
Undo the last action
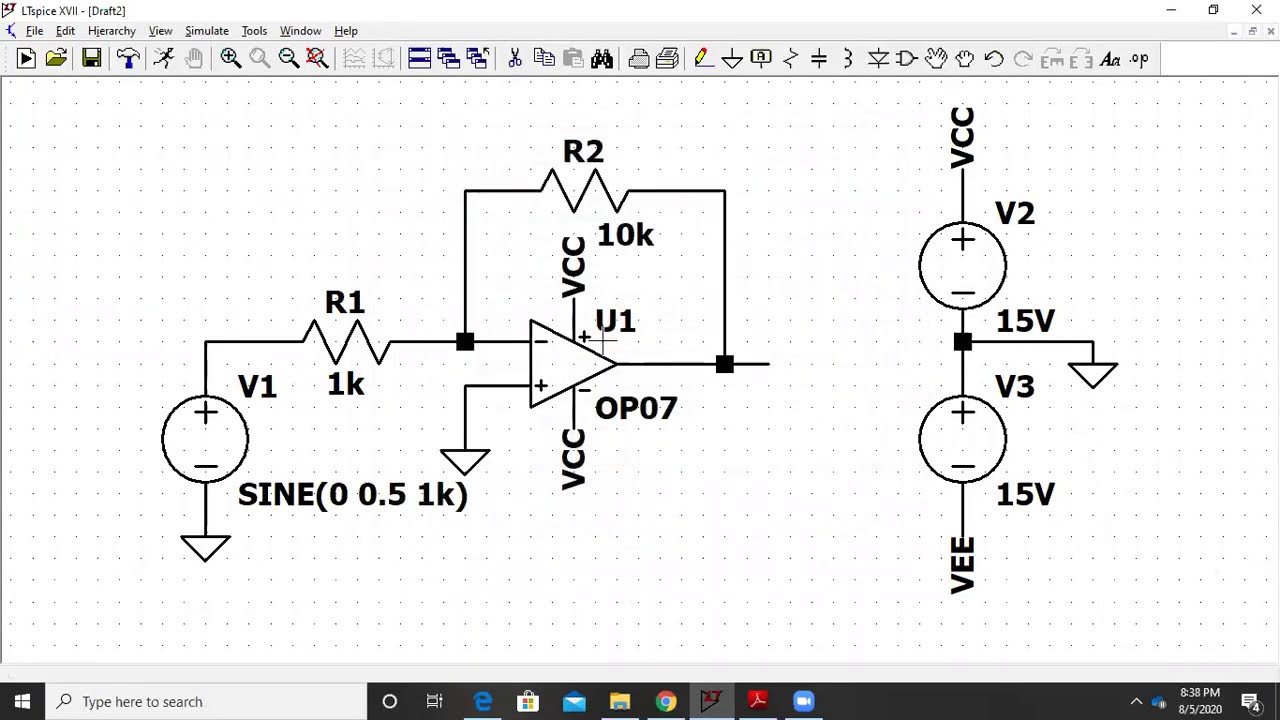pos(994,59)
